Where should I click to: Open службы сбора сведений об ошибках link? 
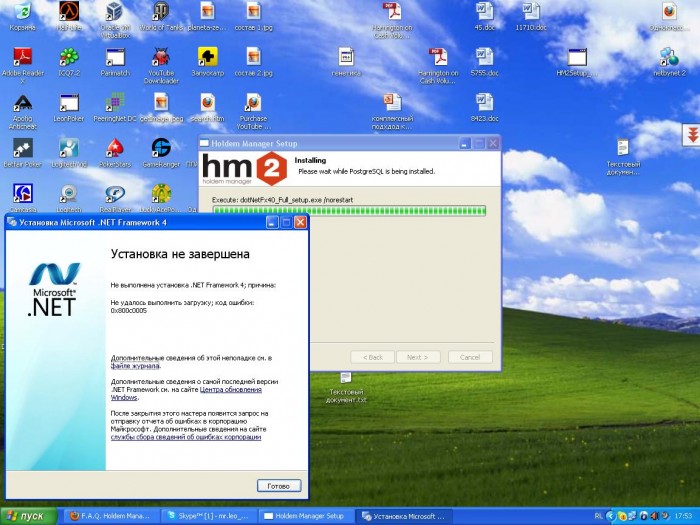tap(186, 437)
